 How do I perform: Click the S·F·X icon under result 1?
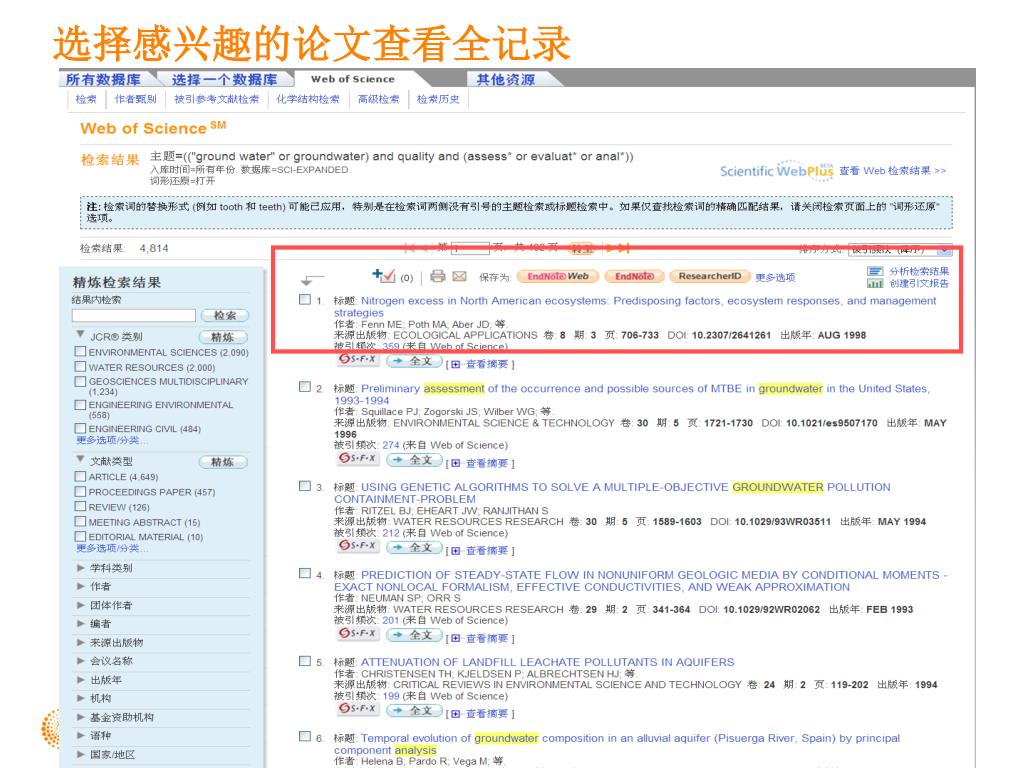(357, 359)
